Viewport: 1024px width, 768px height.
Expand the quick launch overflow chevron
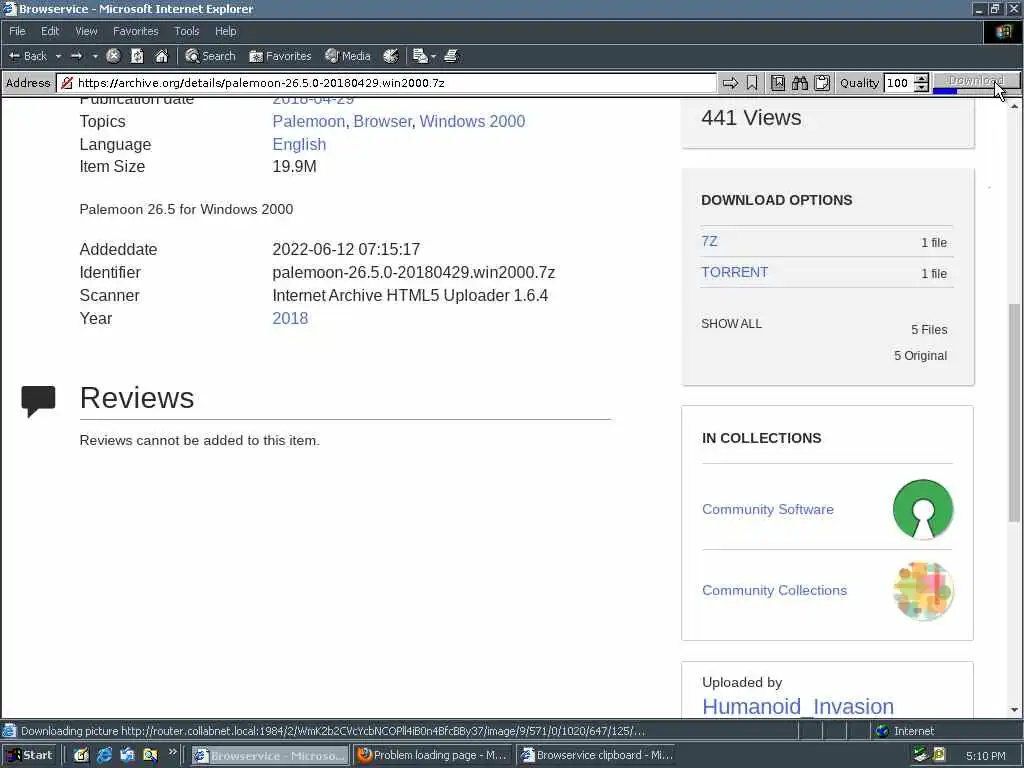(172, 752)
